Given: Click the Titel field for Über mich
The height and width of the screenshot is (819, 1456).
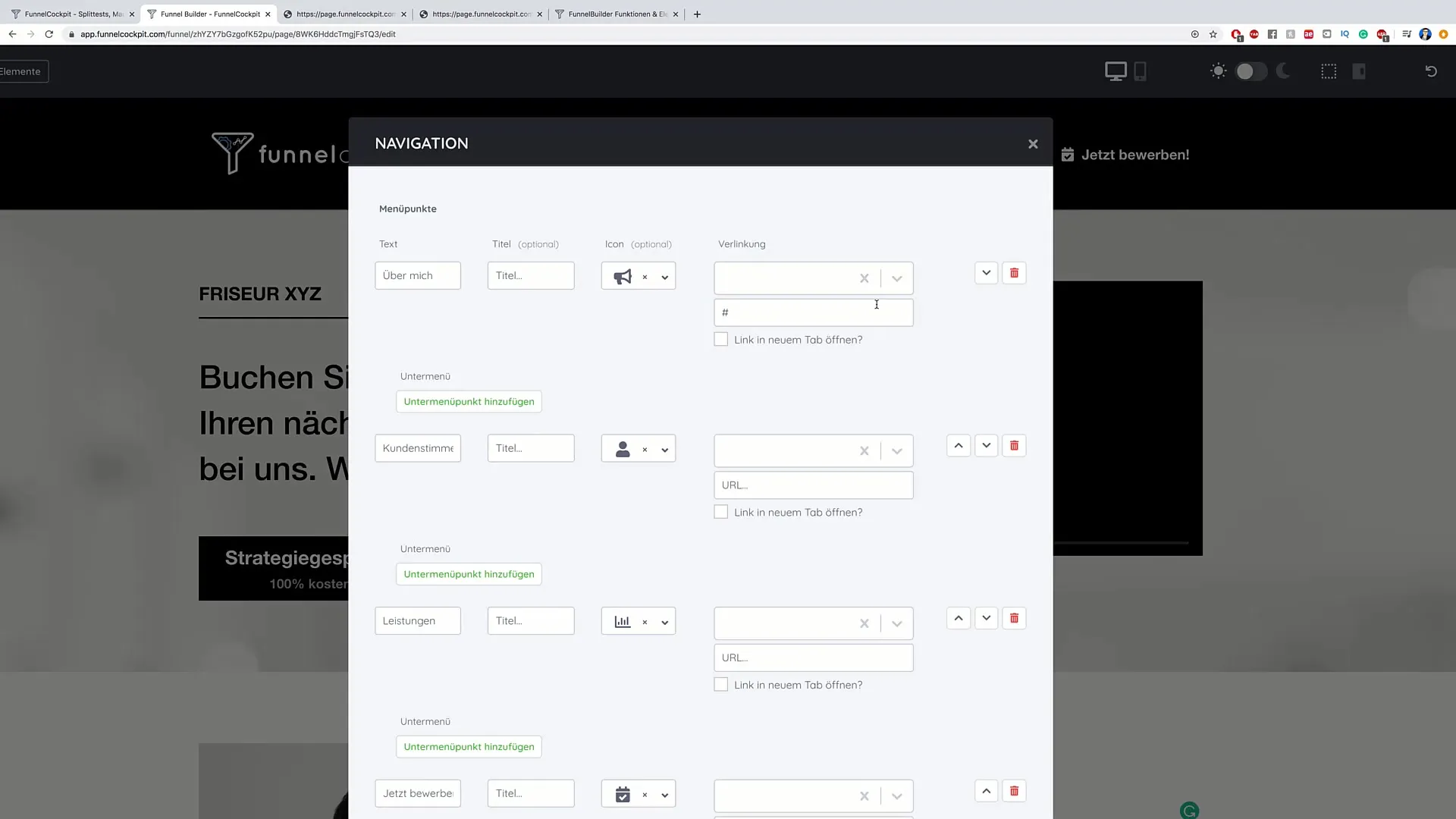Looking at the screenshot, I should (531, 276).
